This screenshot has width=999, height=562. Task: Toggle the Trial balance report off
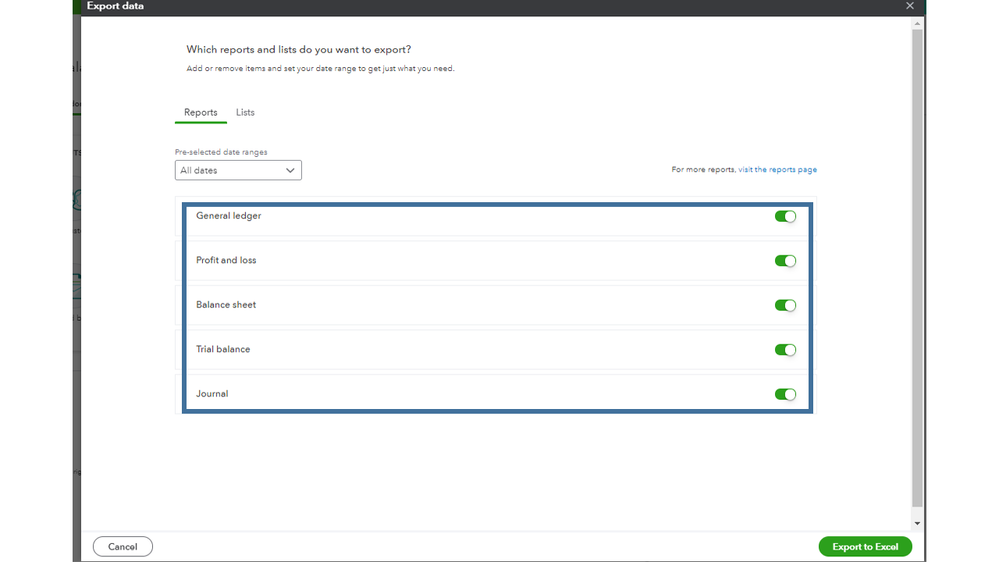pyautogui.click(x=785, y=350)
